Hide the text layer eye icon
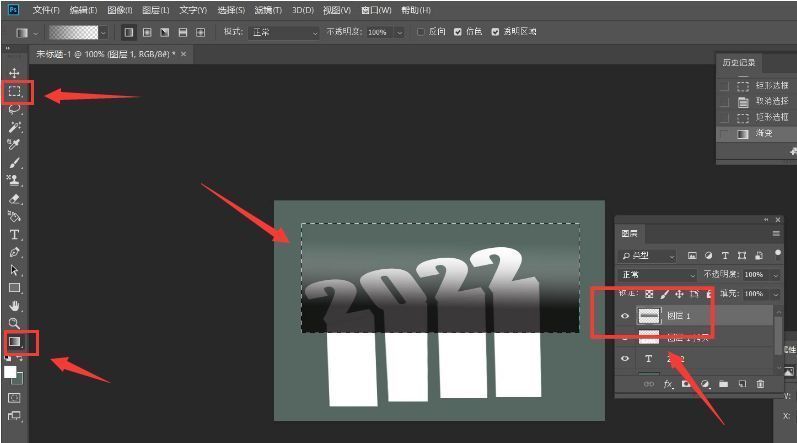This screenshot has height=443, width=797. coord(625,359)
